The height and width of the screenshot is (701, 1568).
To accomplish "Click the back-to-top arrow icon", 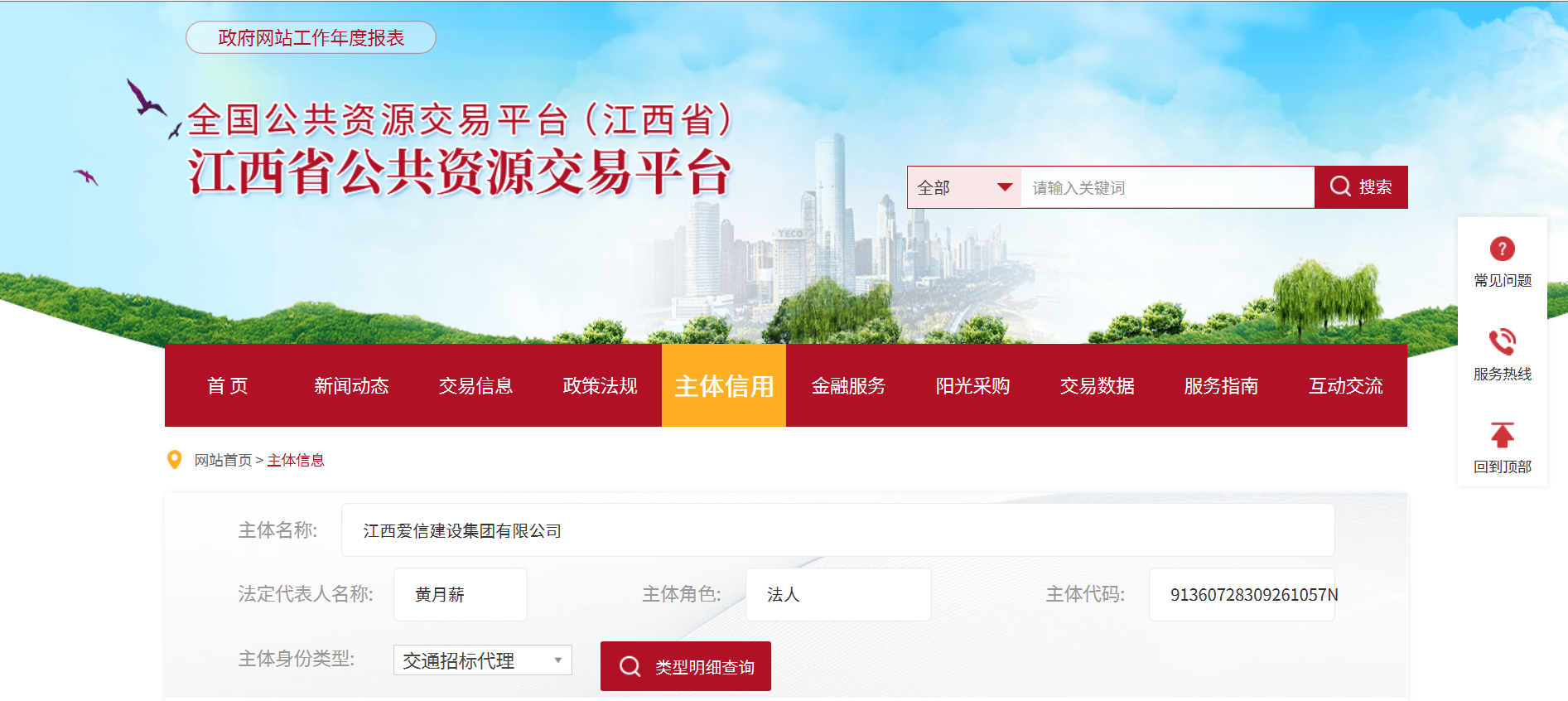I will click(x=1502, y=435).
